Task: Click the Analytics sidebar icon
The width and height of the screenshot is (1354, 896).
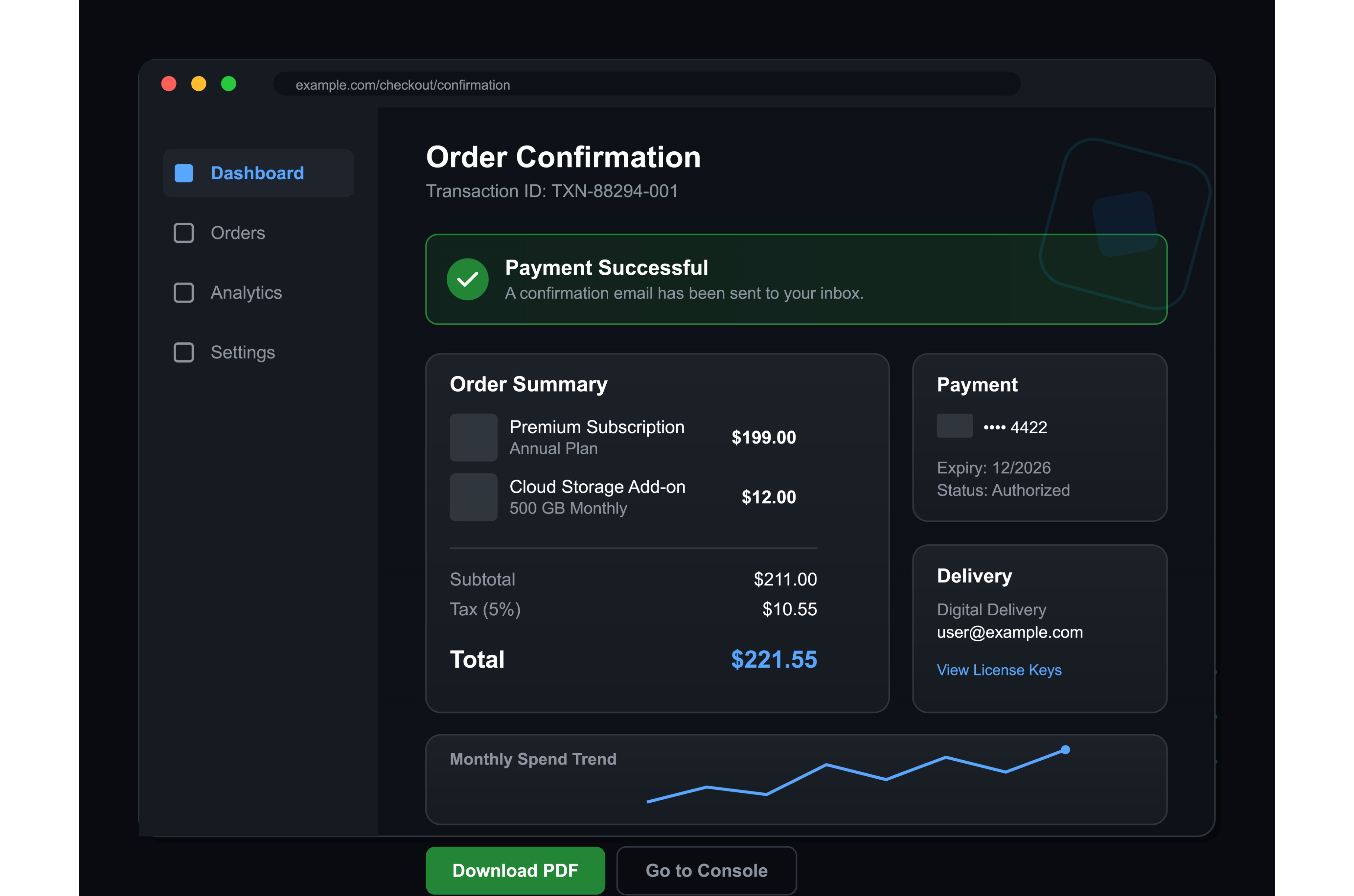Action: [x=183, y=293]
